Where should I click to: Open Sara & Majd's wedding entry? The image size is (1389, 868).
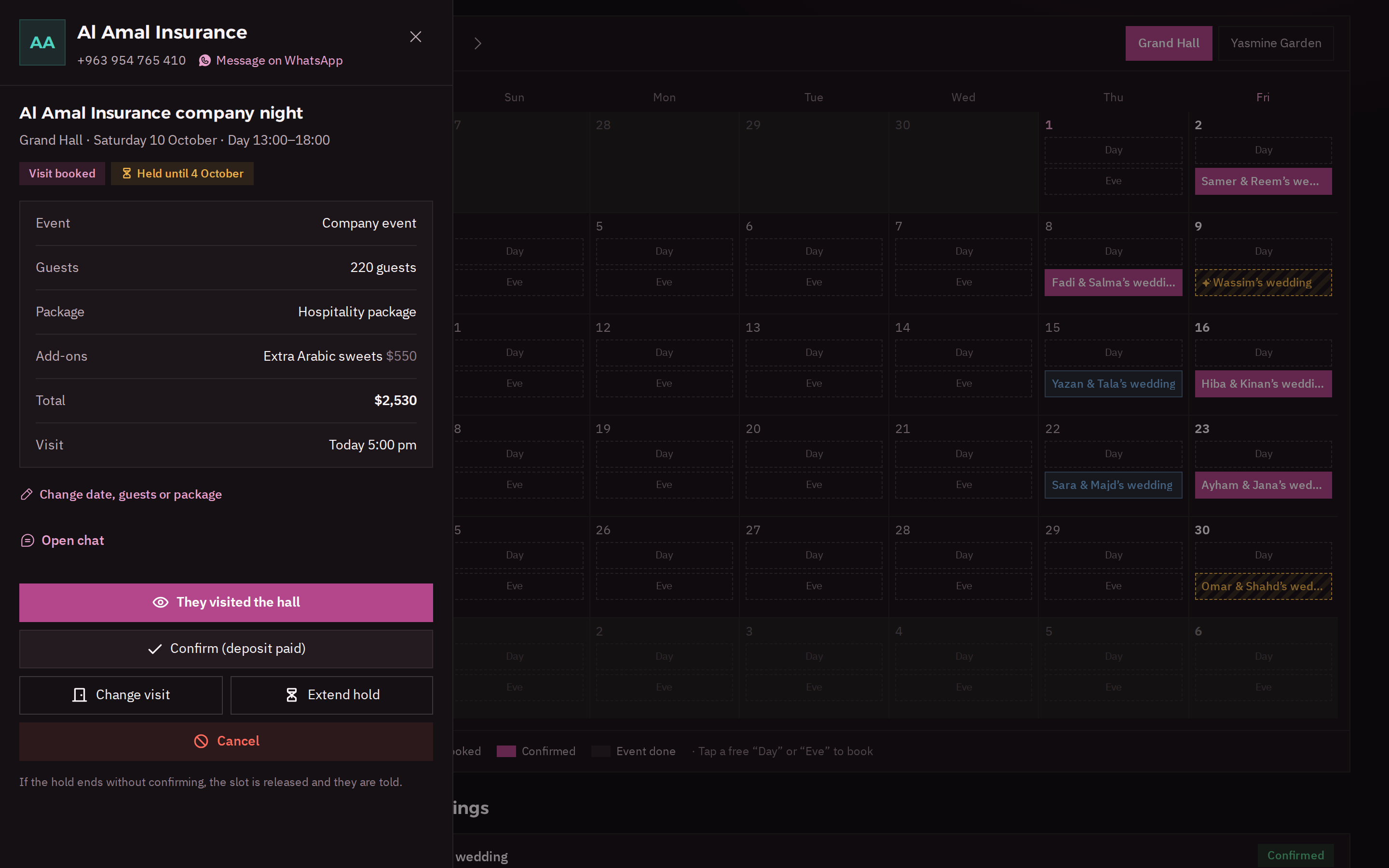click(x=1113, y=485)
